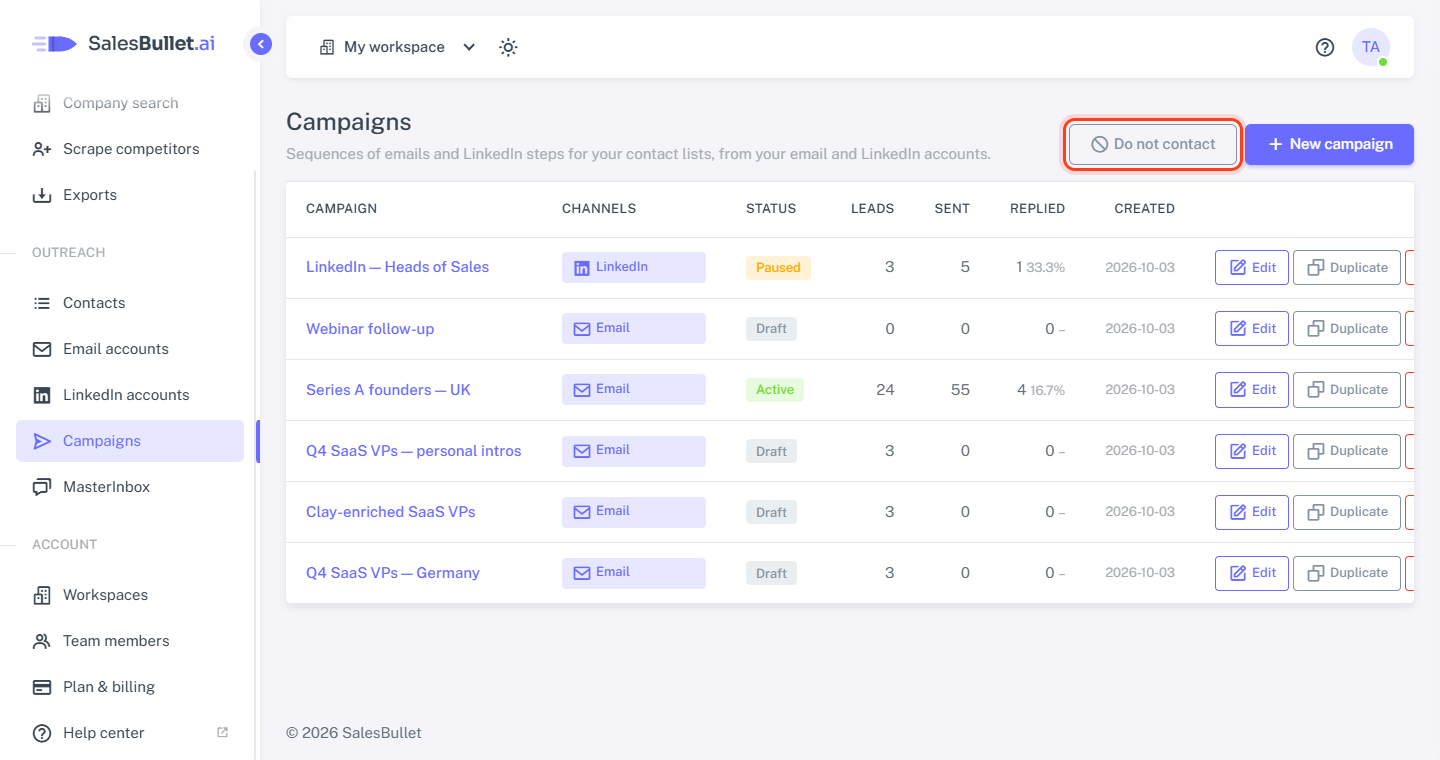Open Series A founders — UK campaign

(388, 390)
